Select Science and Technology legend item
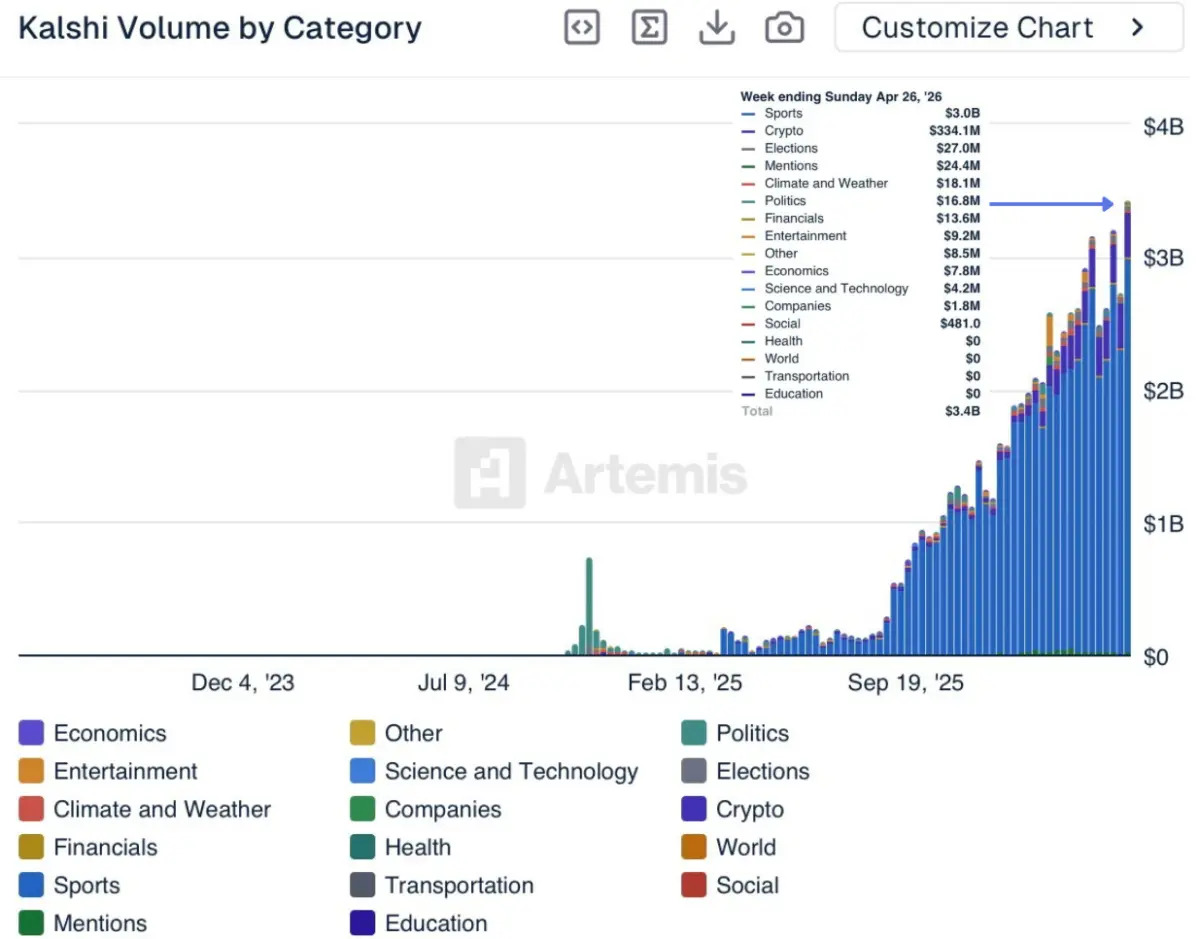 pos(510,771)
